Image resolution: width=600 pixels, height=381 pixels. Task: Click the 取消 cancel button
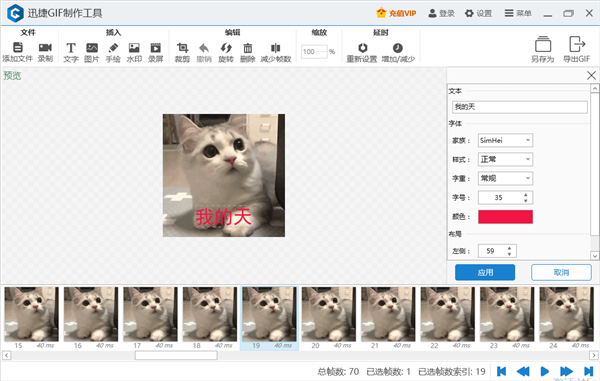(561, 272)
